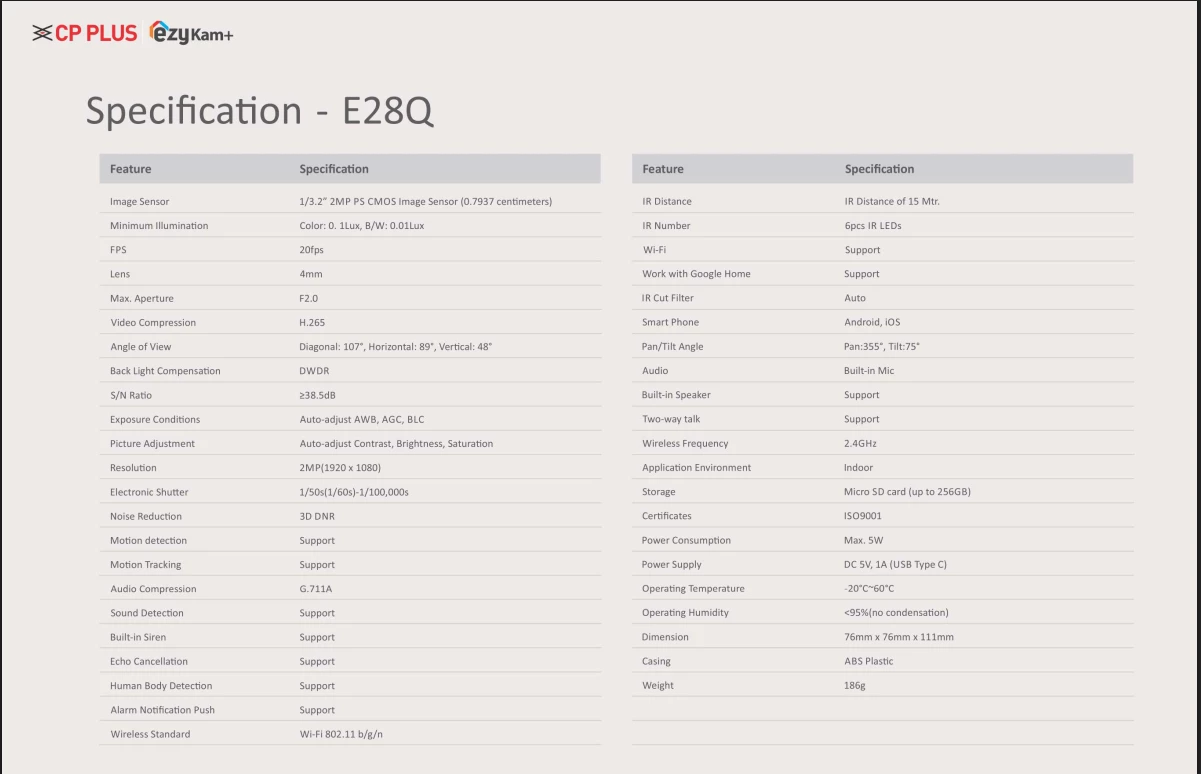Click the left table's Feature column header
This screenshot has height=774, width=1201.
pyautogui.click(x=131, y=169)
